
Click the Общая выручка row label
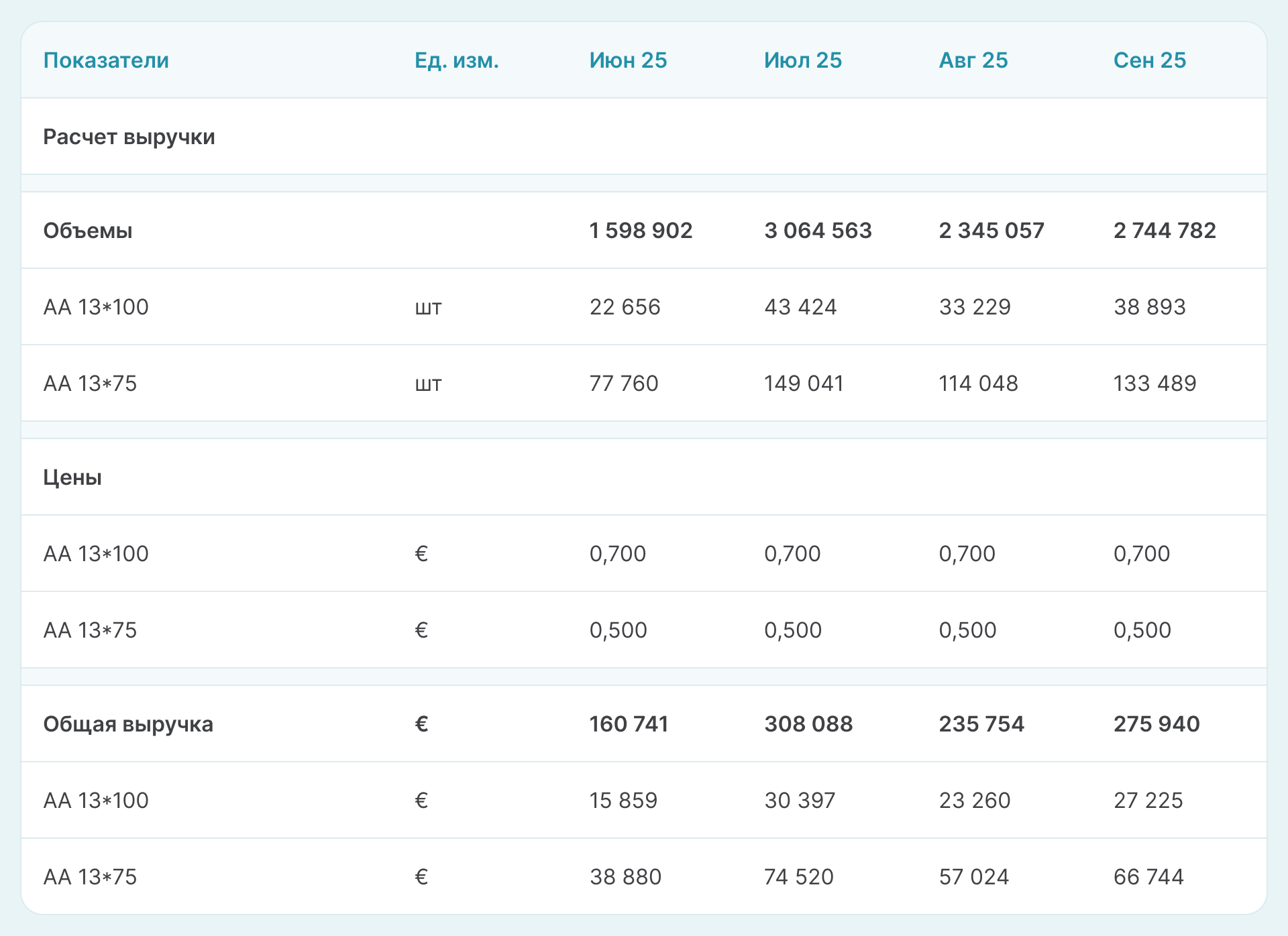point(128,724)
